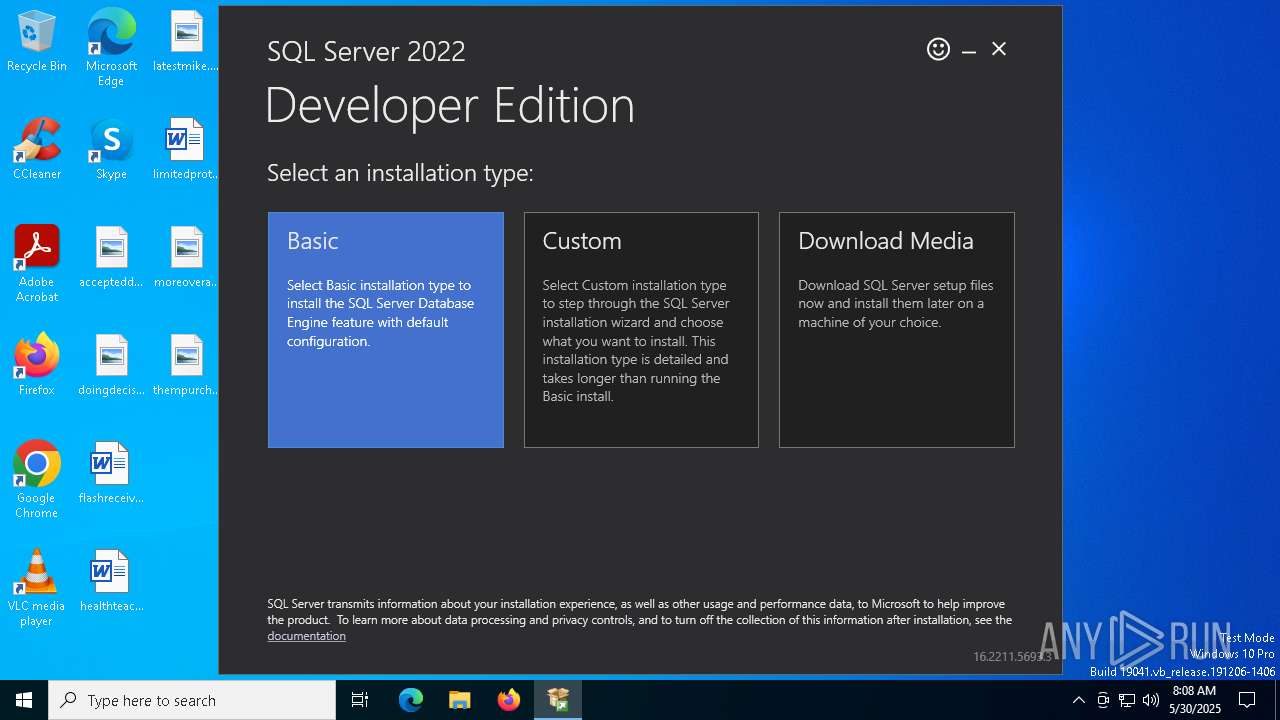The width and height of the screenshot is (1280, 720).
Task: Minimize the SQL Server installer window
Action: tap(969, 50)
